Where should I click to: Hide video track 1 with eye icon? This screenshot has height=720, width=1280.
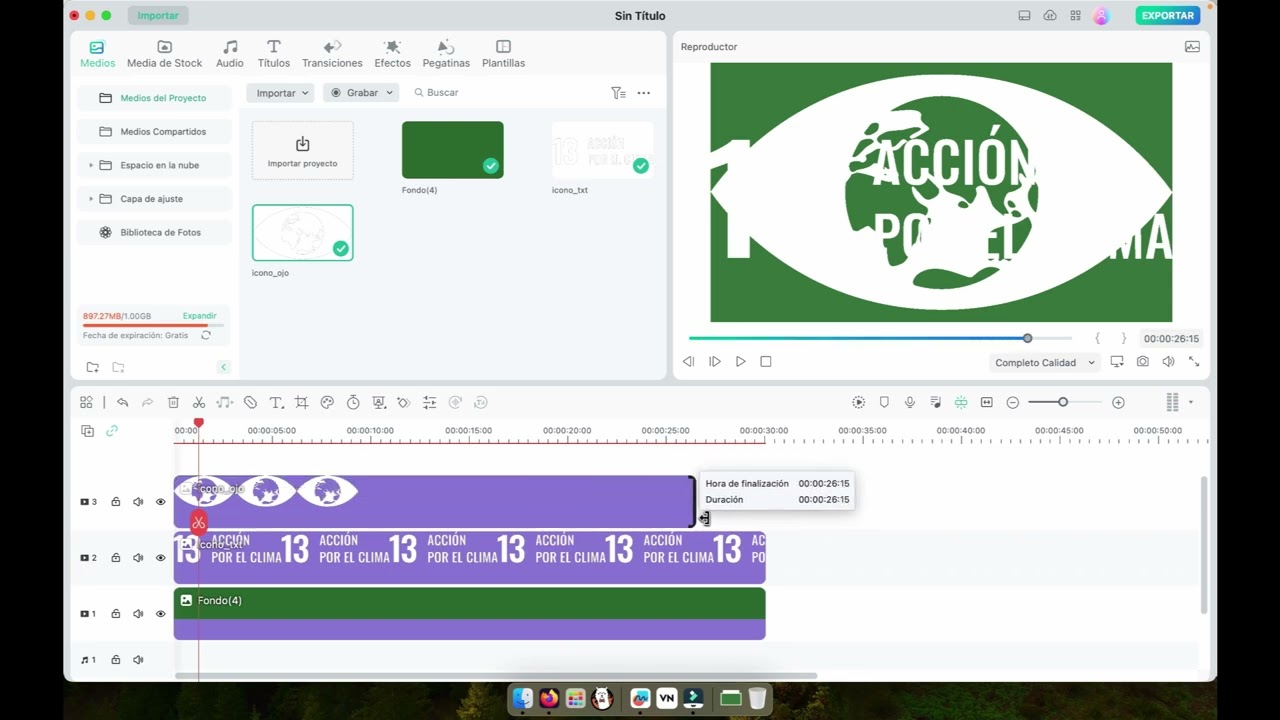160,614
